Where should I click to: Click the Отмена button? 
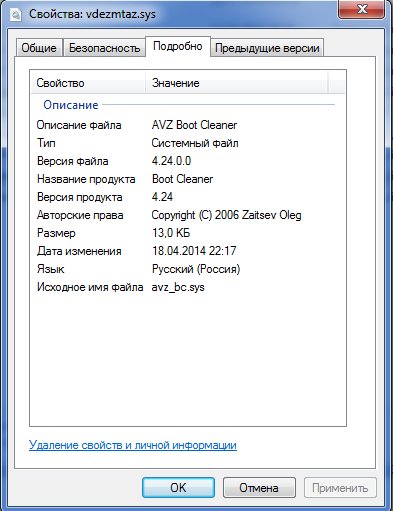(259, 488)
